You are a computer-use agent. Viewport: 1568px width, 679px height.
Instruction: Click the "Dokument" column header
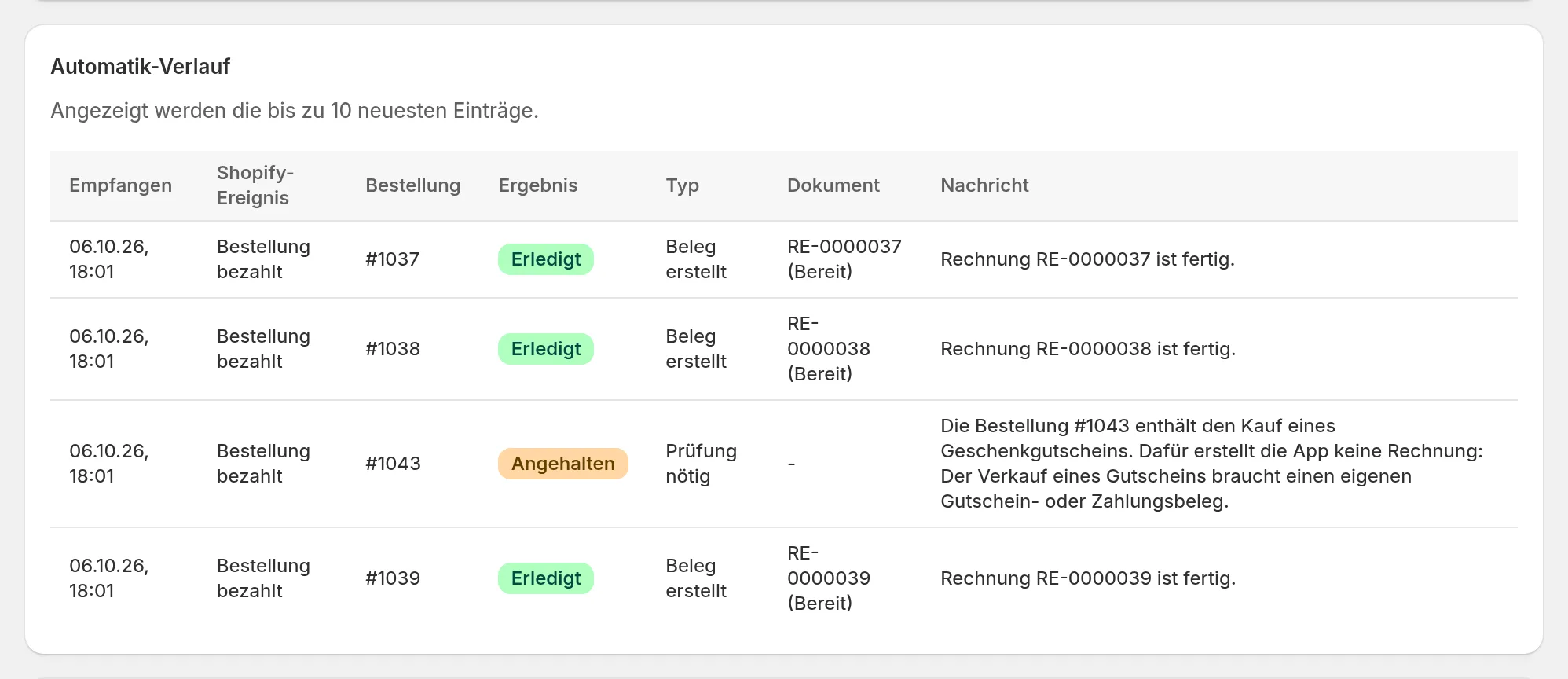(x=833, y=185)
